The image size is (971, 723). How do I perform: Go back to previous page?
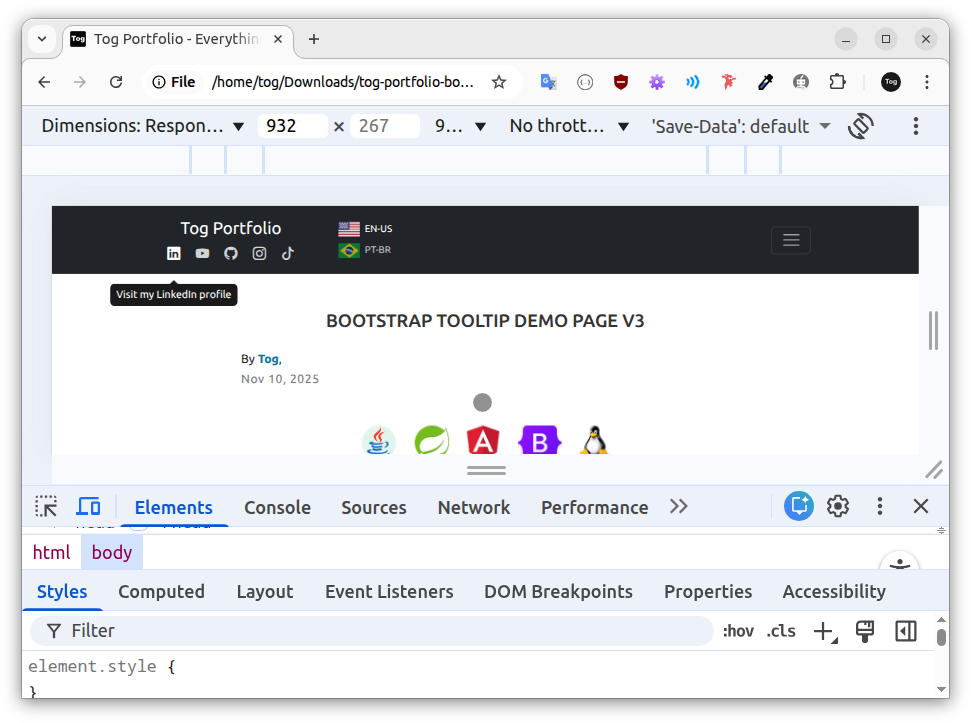44,82
